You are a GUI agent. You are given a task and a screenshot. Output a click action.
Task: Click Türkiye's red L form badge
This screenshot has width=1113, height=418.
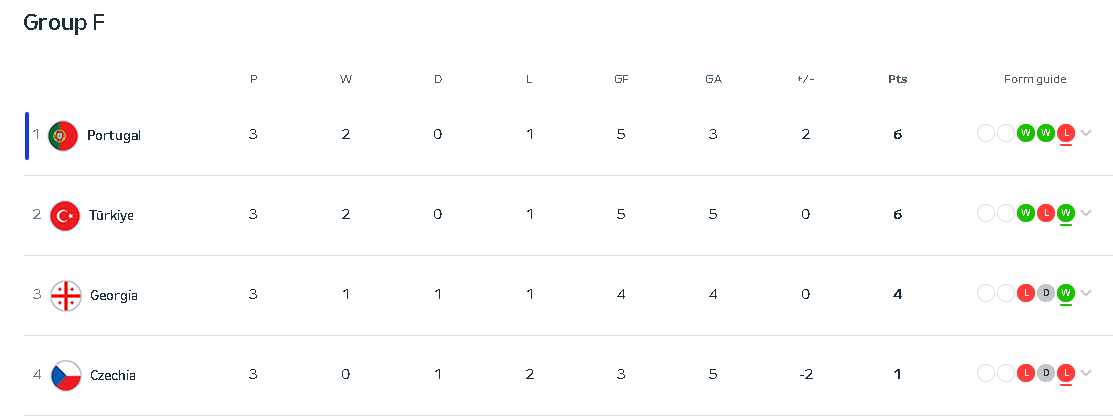coord(1045,212)
